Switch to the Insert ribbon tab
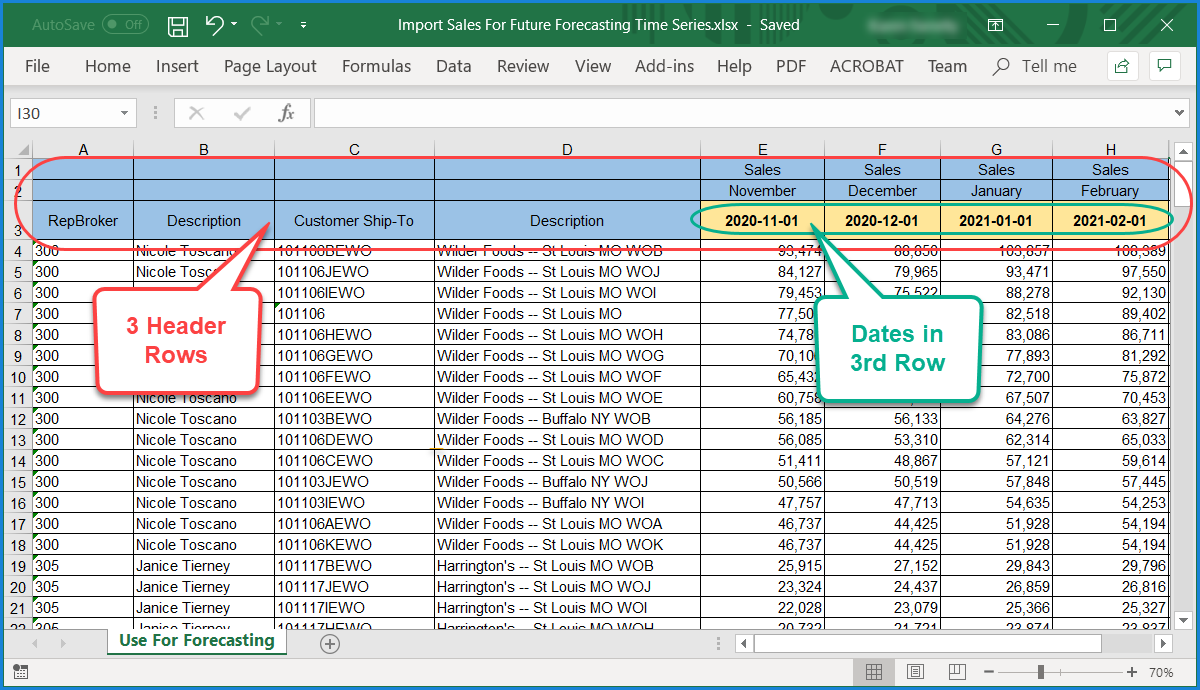 [177, 66]
